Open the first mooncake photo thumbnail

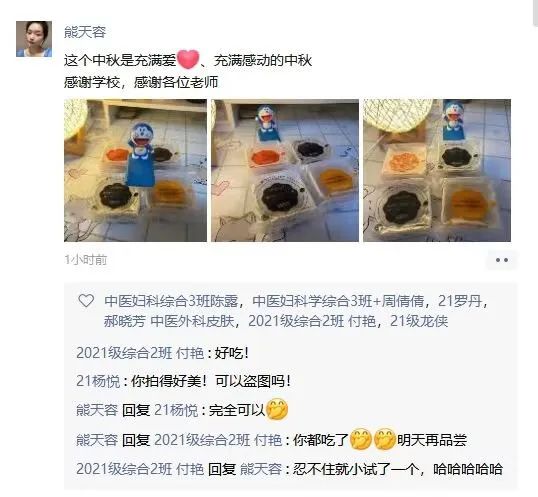(x=136, y=170)
